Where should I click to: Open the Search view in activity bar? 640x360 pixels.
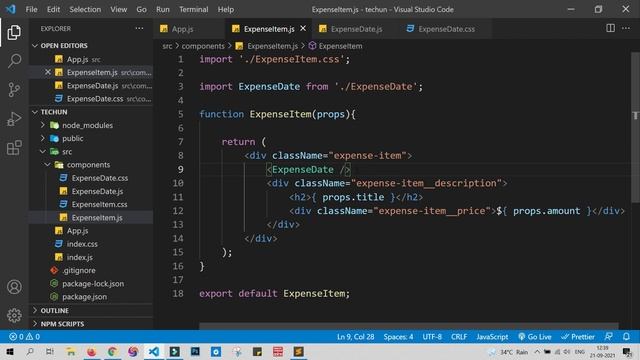pos(14,61)
